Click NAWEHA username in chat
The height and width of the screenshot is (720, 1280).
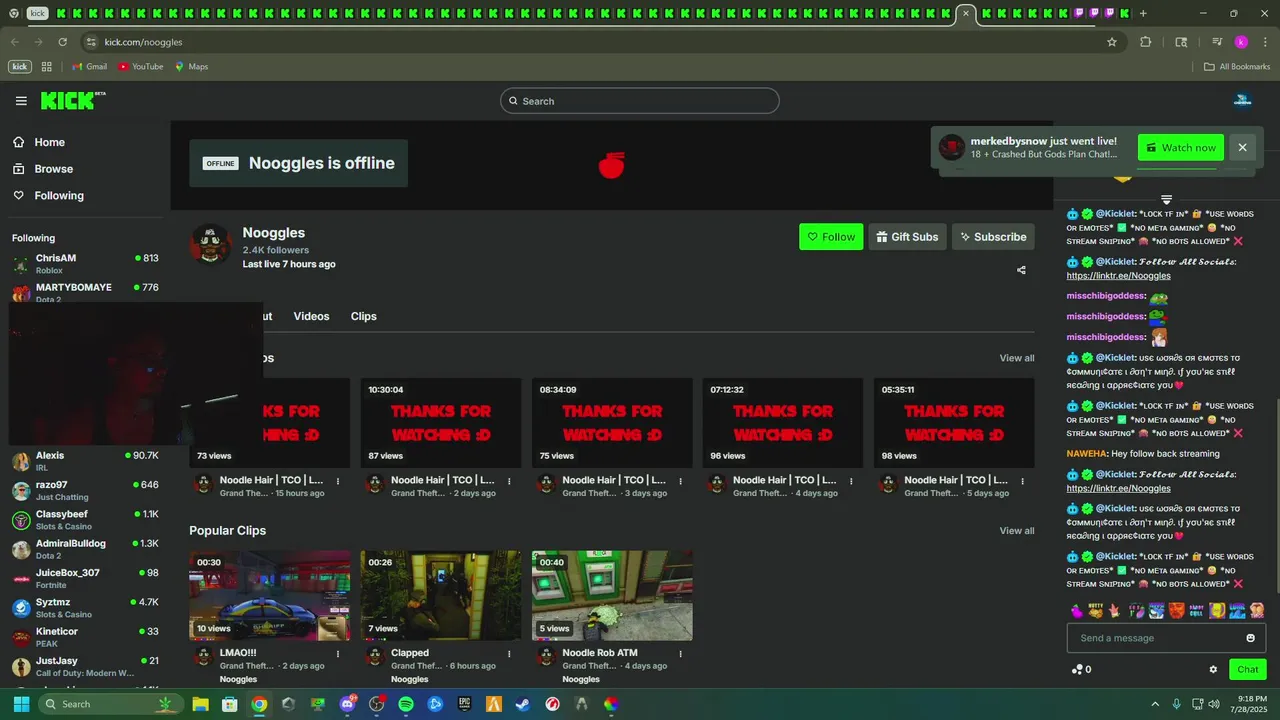tap(1087, 454)
